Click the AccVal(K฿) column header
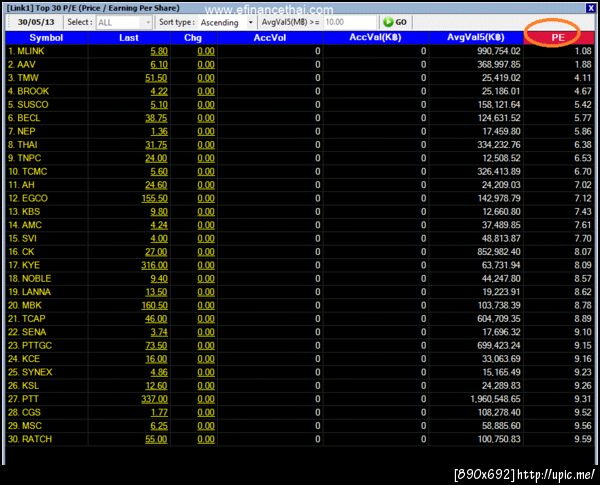 point(375,38)
